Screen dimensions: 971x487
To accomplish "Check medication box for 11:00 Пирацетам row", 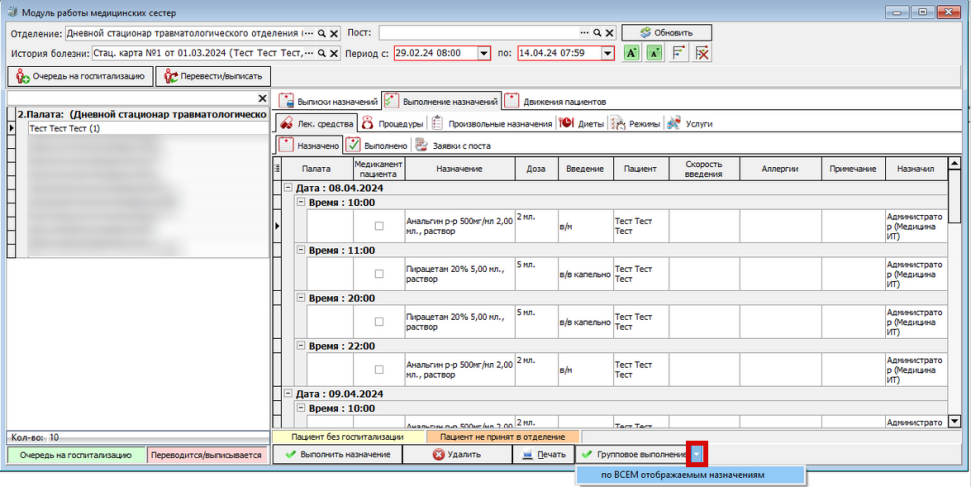I will coord(379,274).
